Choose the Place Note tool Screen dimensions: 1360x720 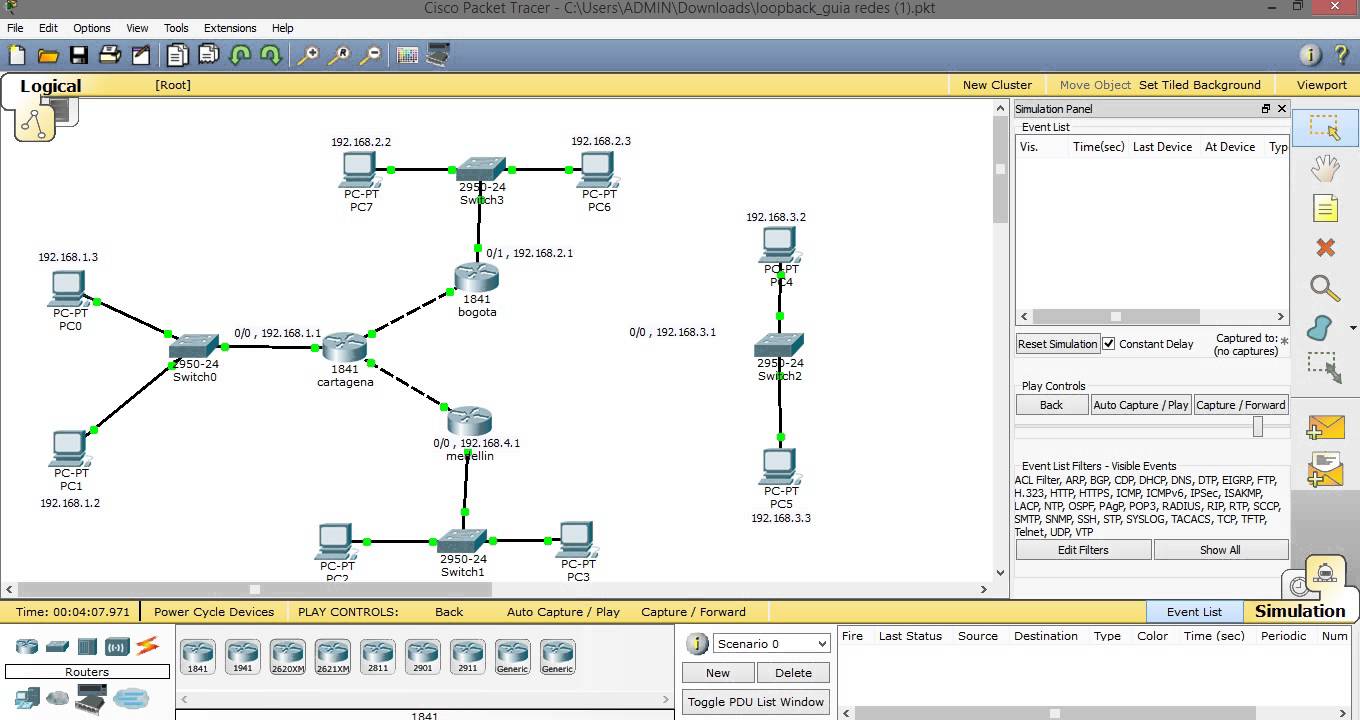tap(1325, 208)
